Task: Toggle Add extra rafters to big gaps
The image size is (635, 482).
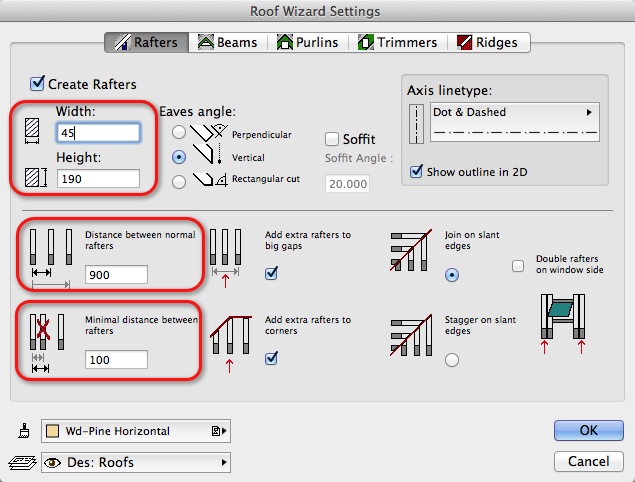Action: pyautogui.click(x=271, y=273)
